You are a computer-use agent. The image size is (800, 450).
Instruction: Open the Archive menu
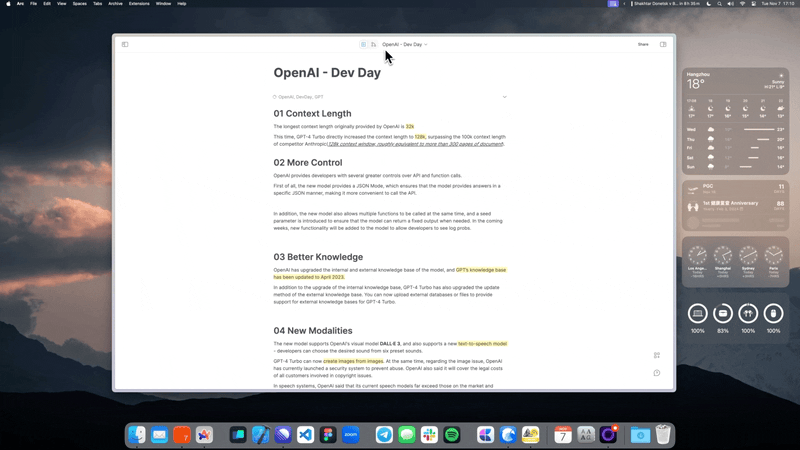coord(115,4)
